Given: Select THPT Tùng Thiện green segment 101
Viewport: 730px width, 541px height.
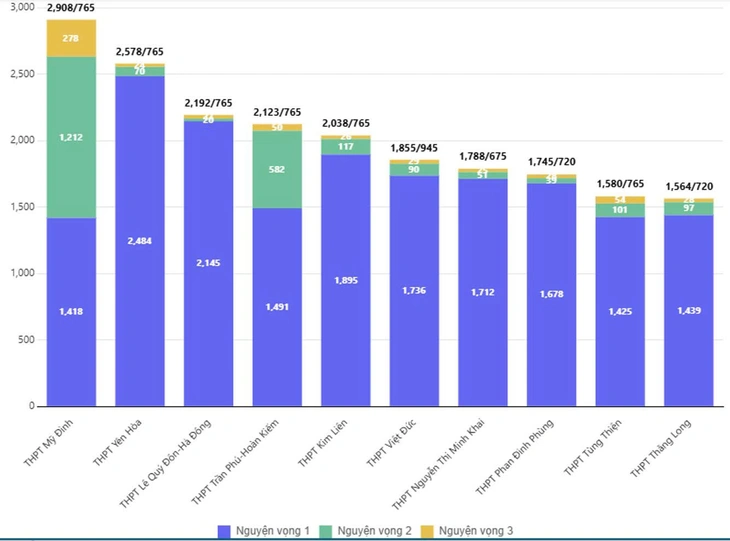Looking at the screenshot, I should point(620,210).
